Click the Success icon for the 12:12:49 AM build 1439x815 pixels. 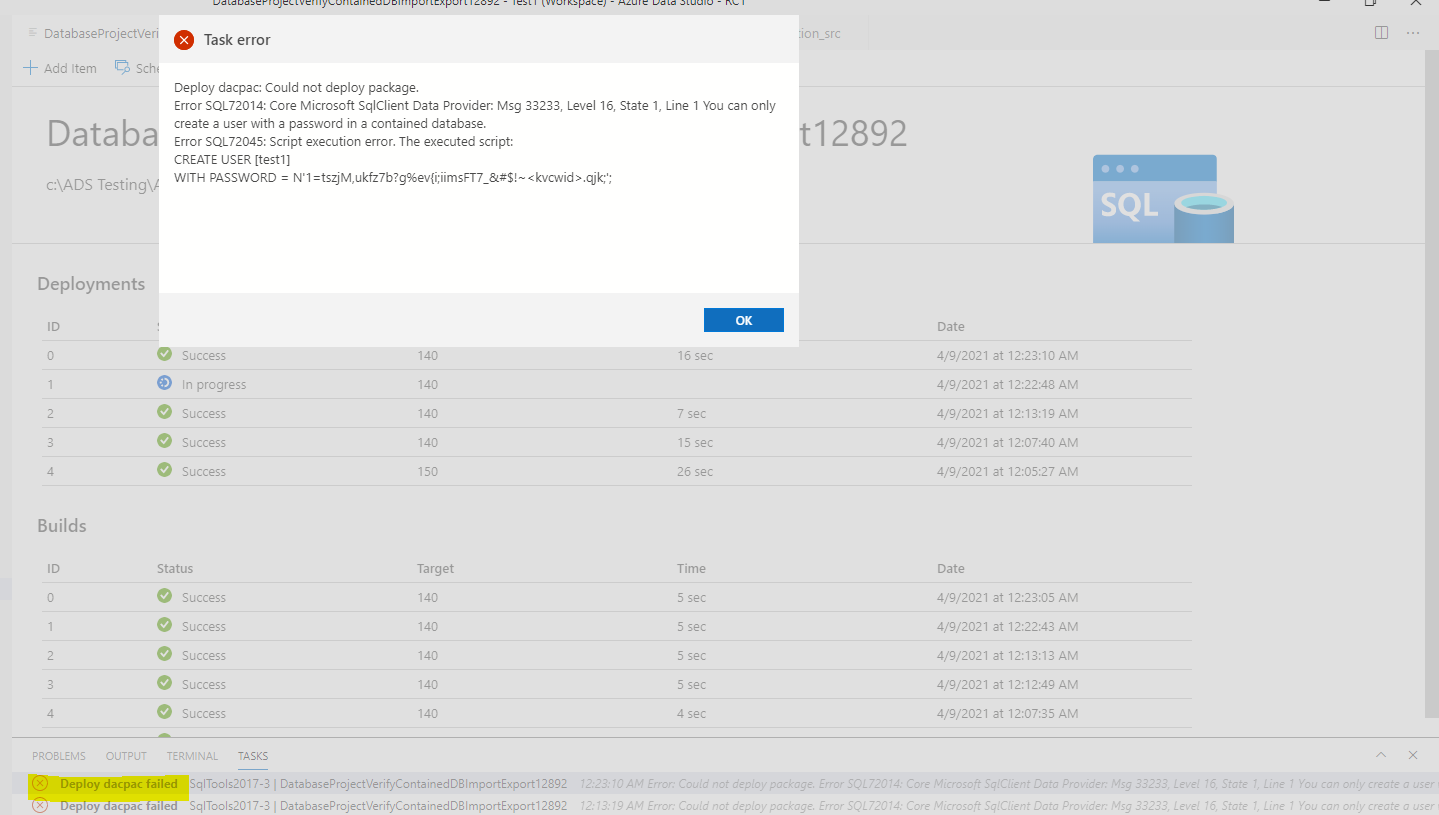[x=165, y=683]
